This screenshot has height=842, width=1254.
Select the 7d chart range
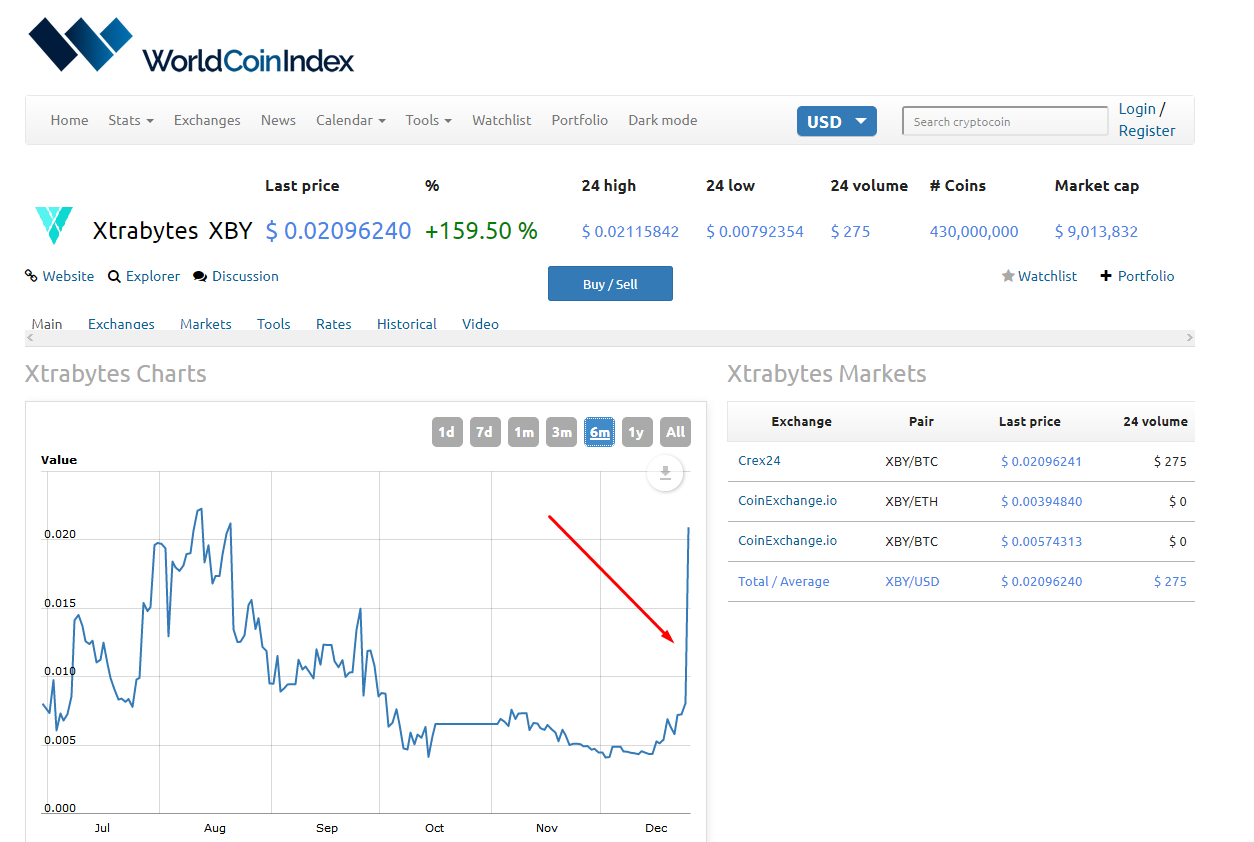tap(485, 432)
